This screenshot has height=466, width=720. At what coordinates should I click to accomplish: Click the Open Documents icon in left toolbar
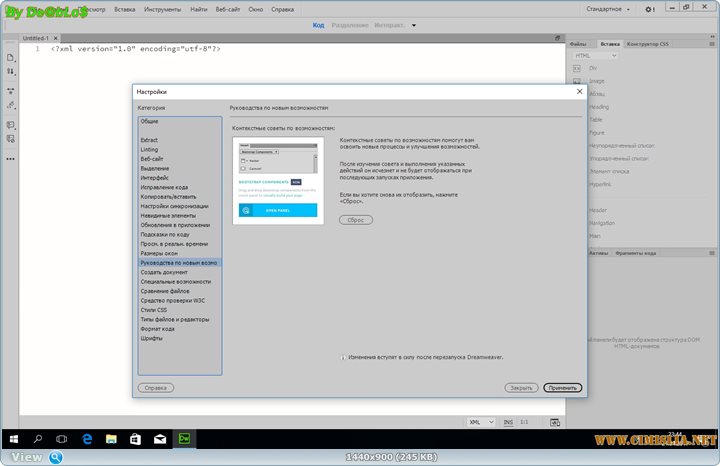[x=11, y=57]
